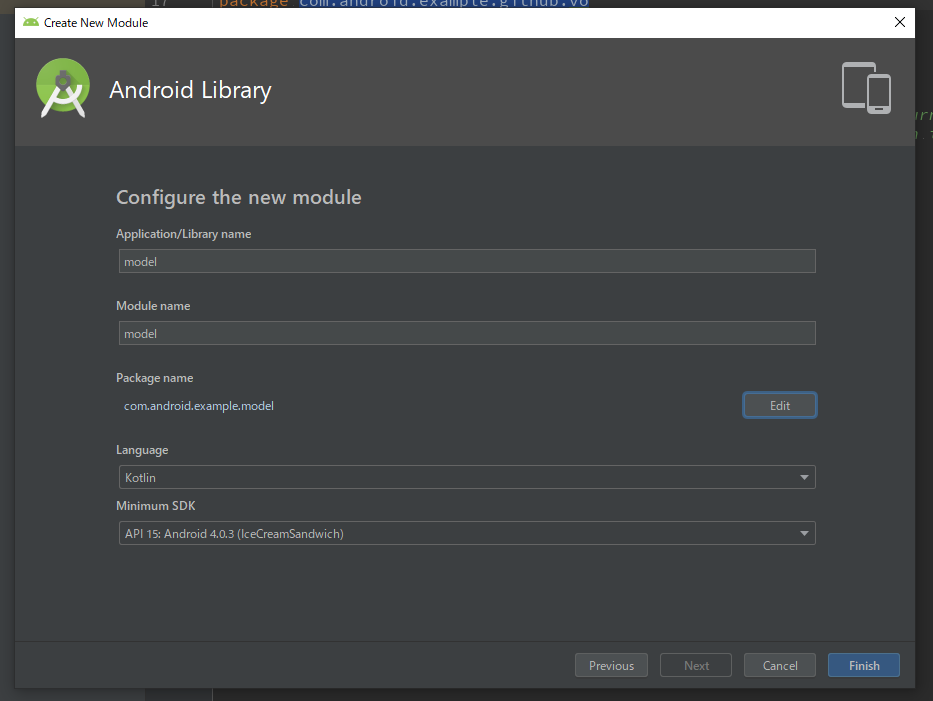Cancel the new module wizard
This screenshot has height=701, width=933.
pyautogui.click(x=780, y=666)
